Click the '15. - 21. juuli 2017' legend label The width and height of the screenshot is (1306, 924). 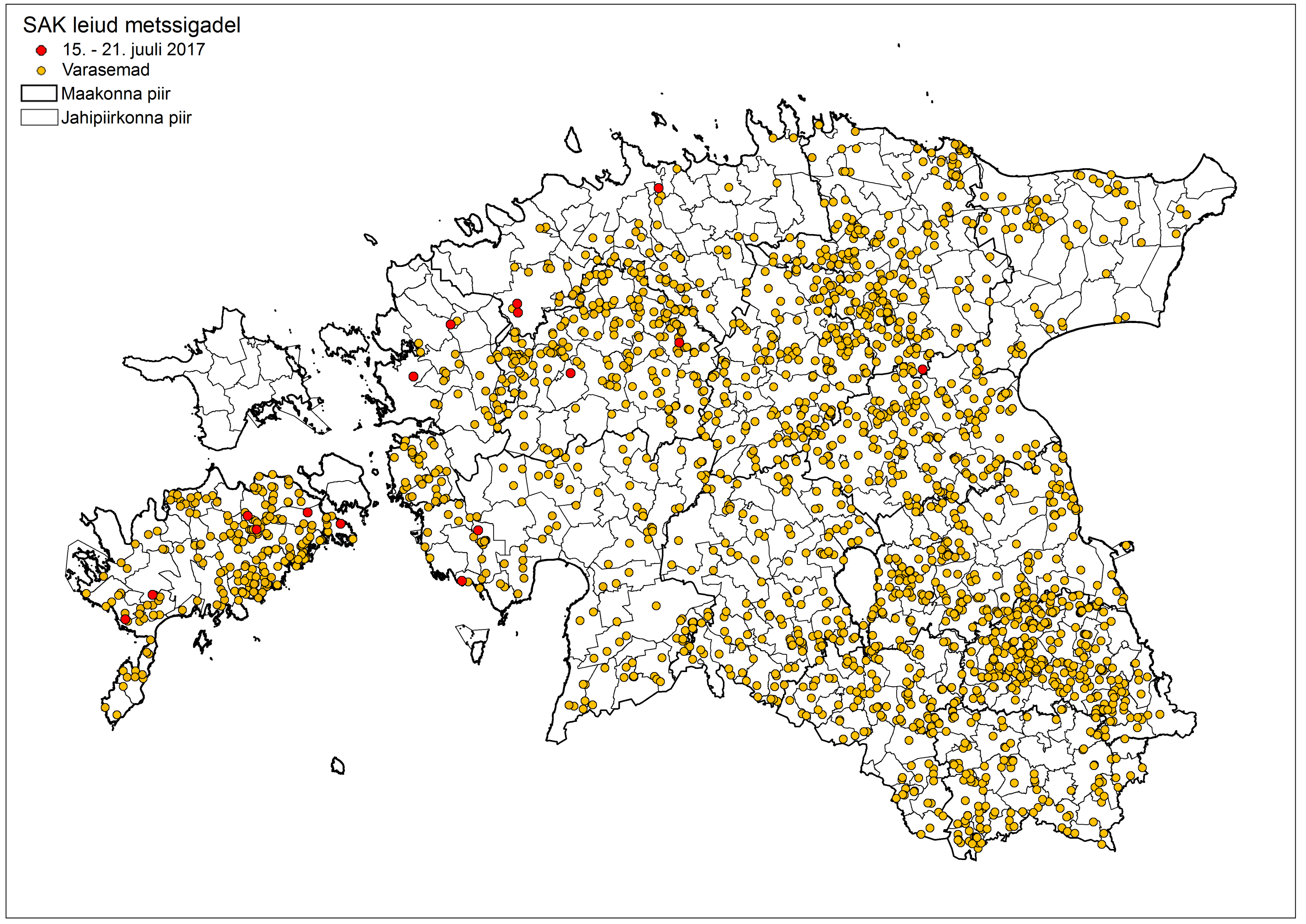click(134, 50)
